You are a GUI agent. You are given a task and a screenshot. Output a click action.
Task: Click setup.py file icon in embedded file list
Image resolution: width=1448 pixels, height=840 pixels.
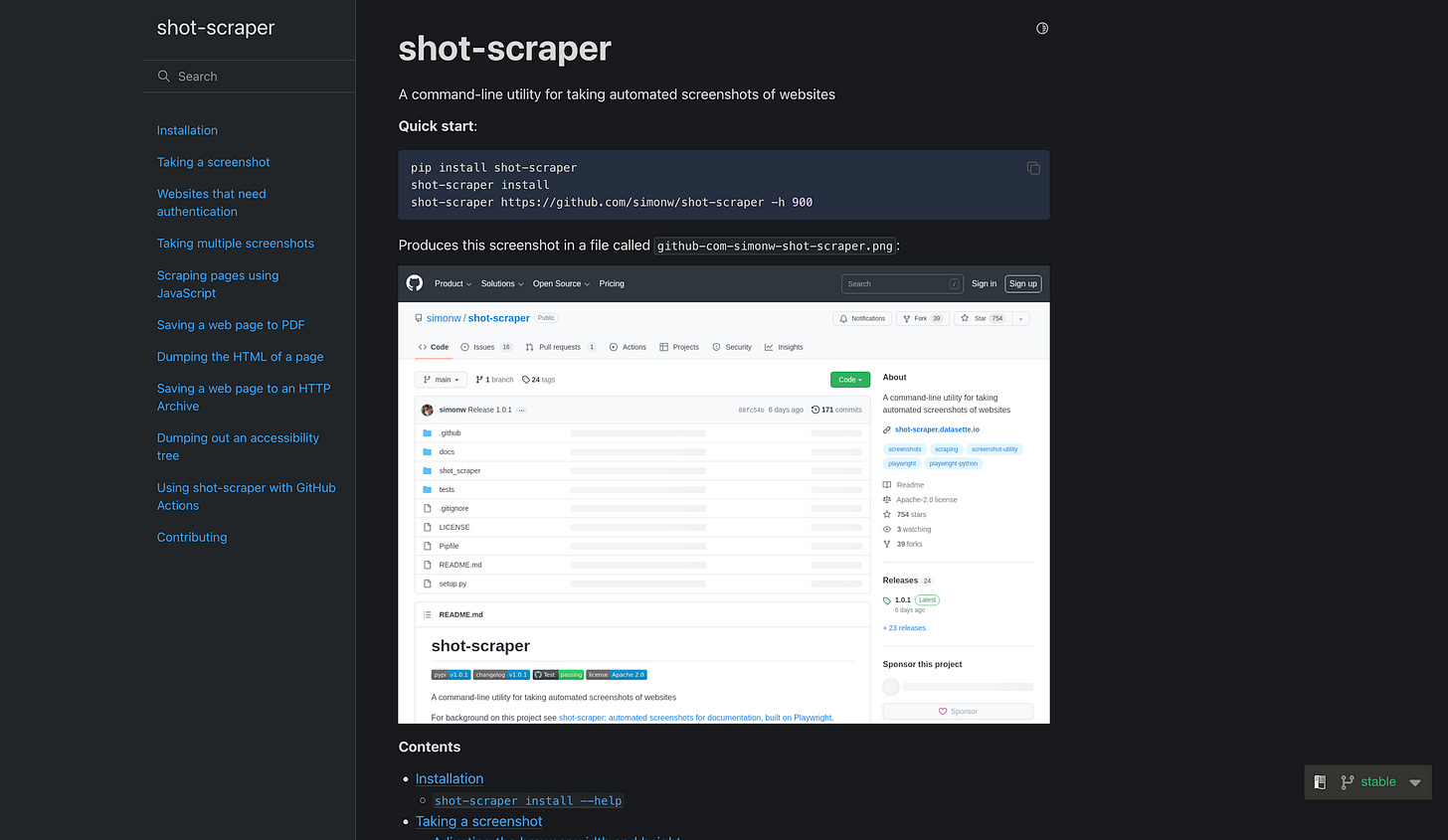(x=428, y=585)
